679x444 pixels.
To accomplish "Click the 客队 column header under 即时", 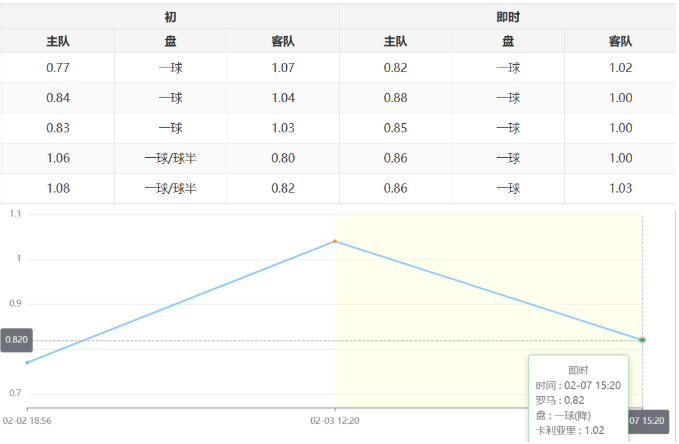I will coord(620,41).
